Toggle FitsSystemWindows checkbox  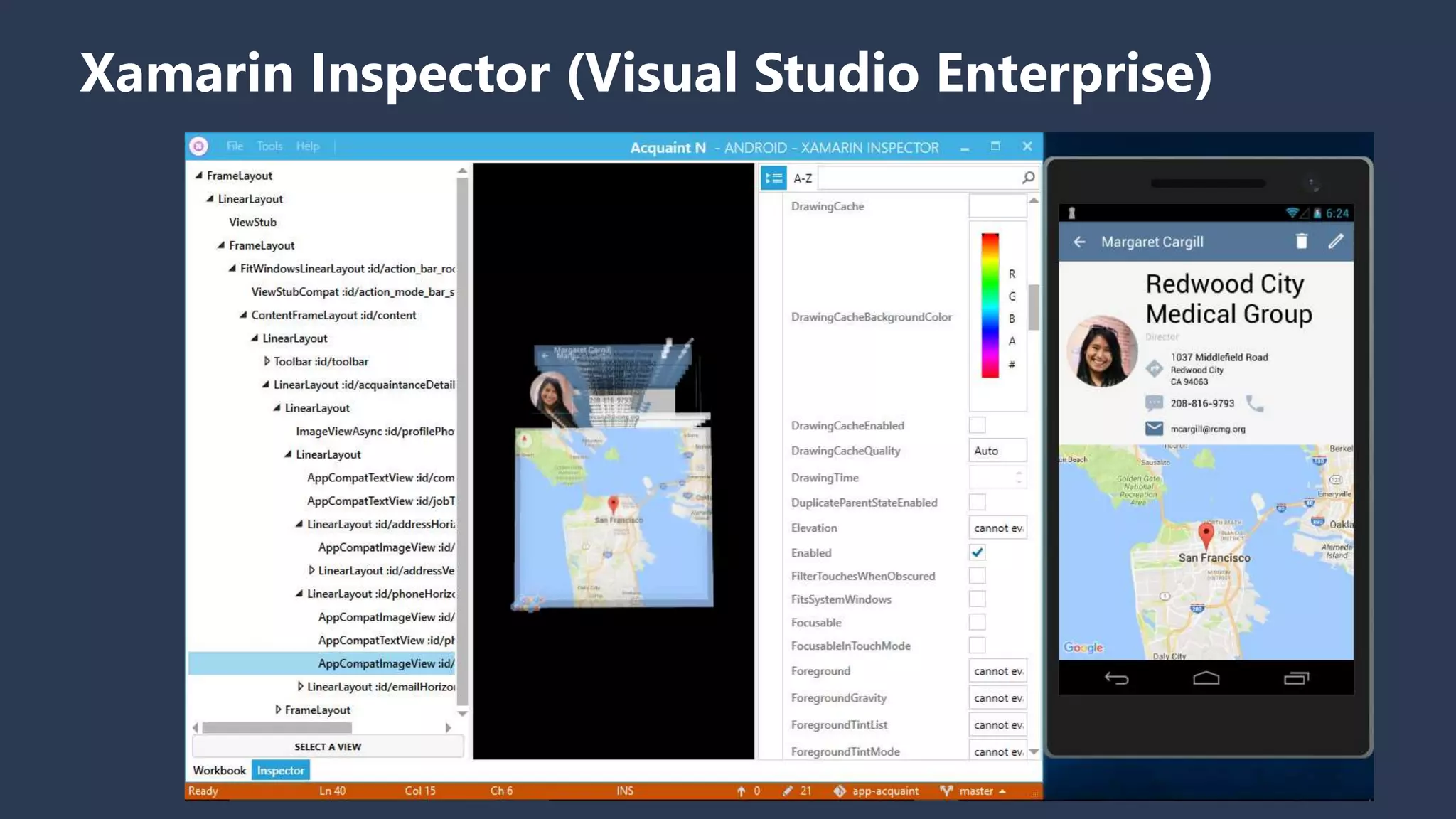[978, 599]
